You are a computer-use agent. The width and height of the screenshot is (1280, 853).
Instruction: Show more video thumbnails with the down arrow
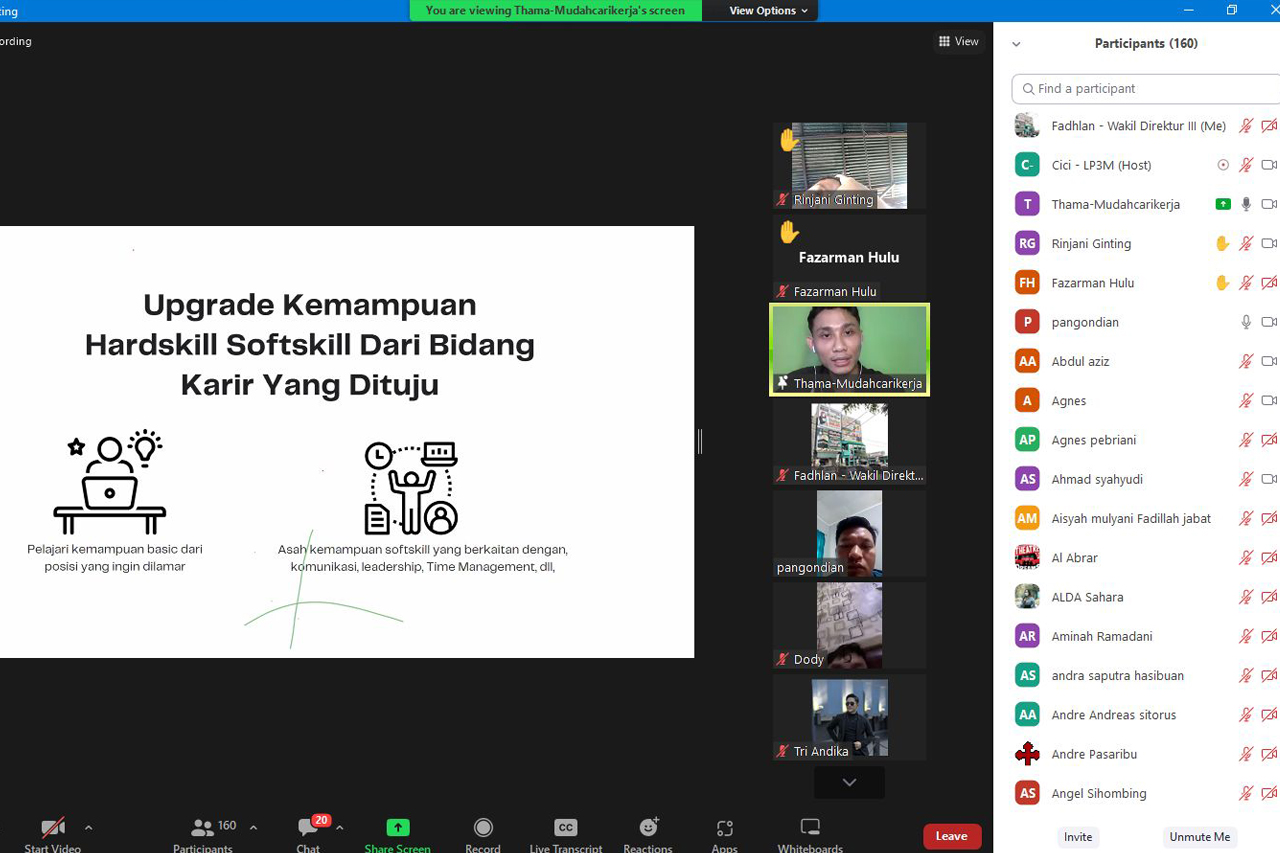[x=849, y=782]
